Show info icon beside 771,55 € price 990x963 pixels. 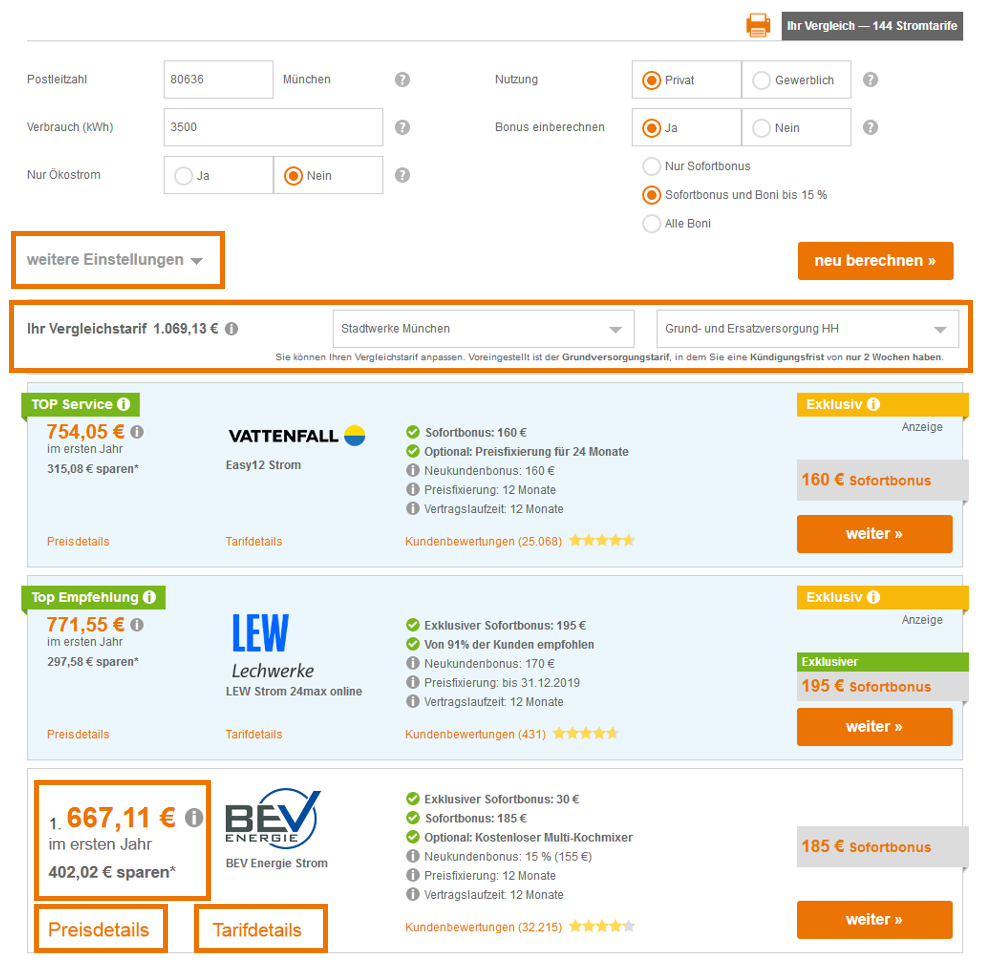tap(137, 625)
